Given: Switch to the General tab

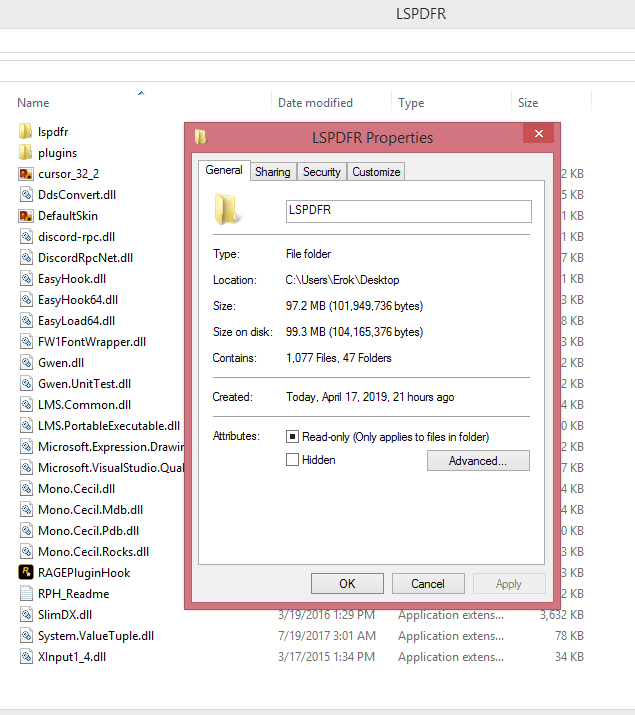Looking at the screenshot, I should (224, 170).
